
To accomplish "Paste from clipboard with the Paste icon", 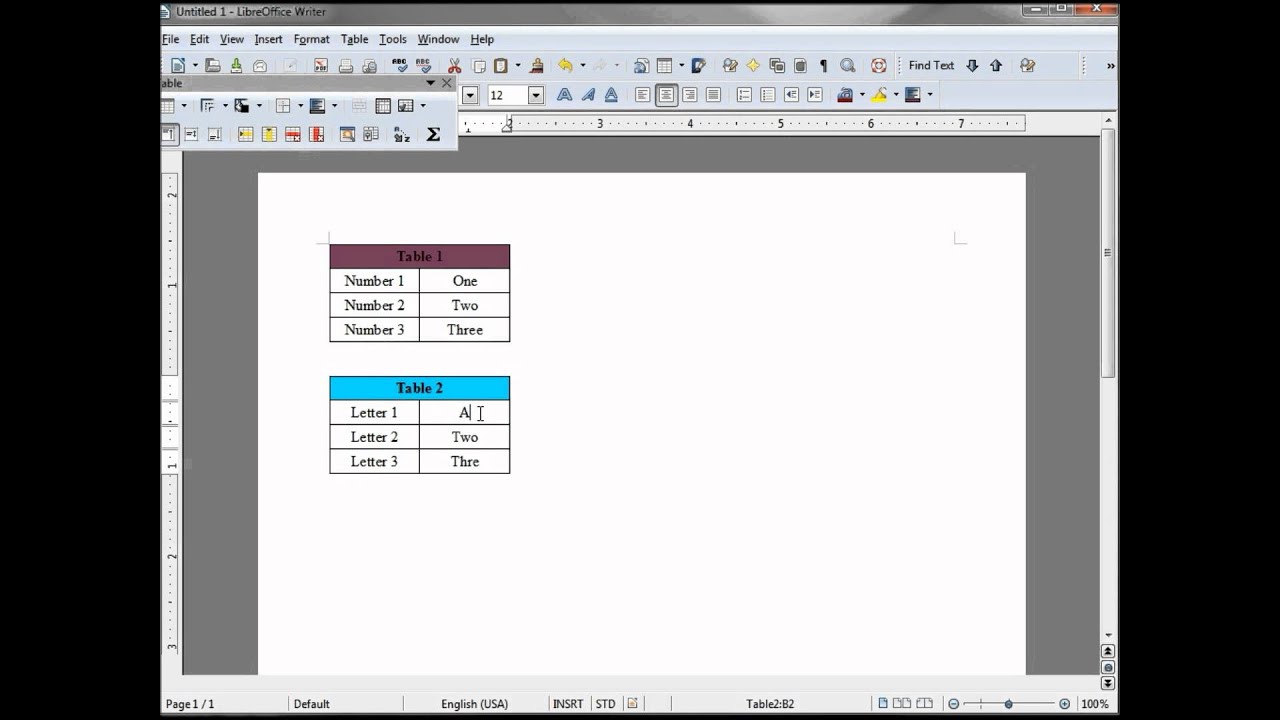I will pos(500,65).
